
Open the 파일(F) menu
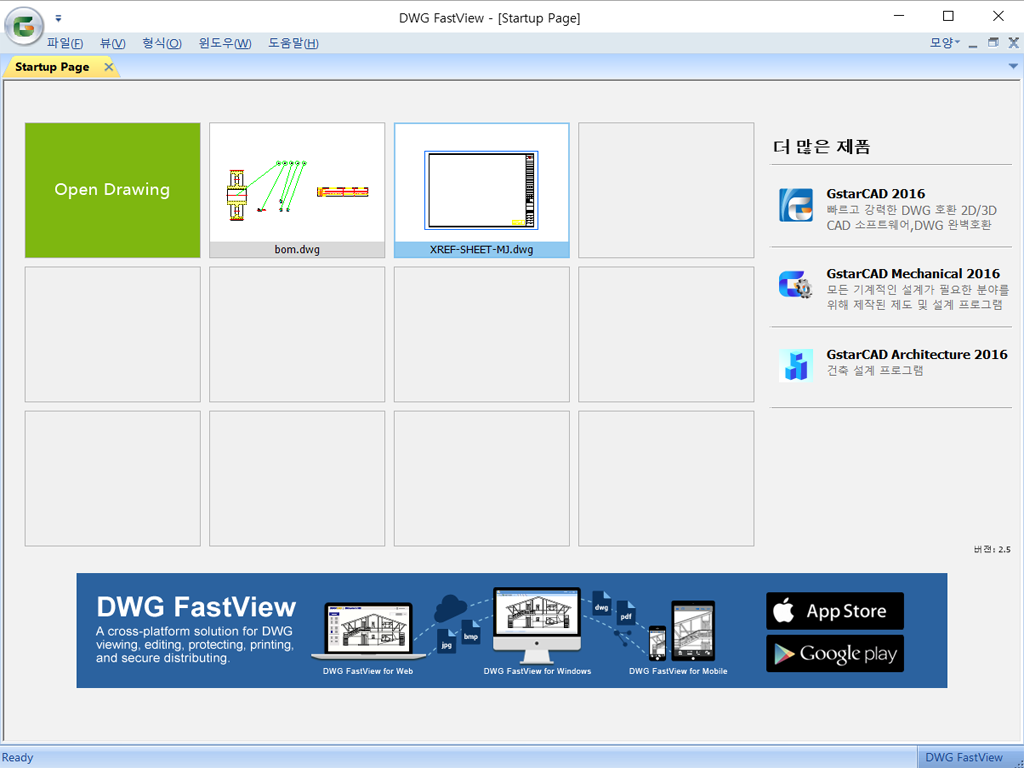[65, 43]
